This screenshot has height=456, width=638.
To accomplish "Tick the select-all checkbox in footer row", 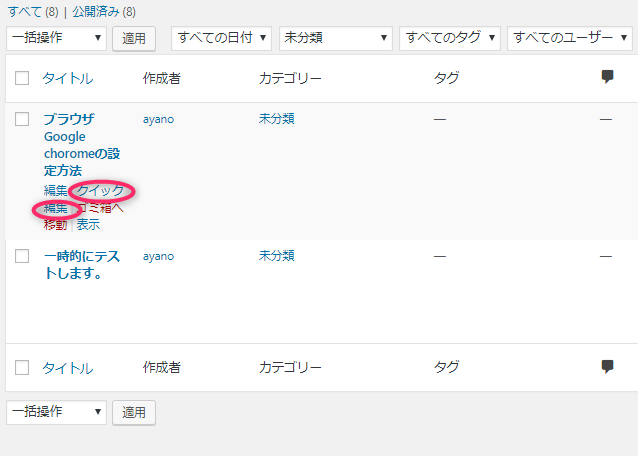I will coord(22,367).
